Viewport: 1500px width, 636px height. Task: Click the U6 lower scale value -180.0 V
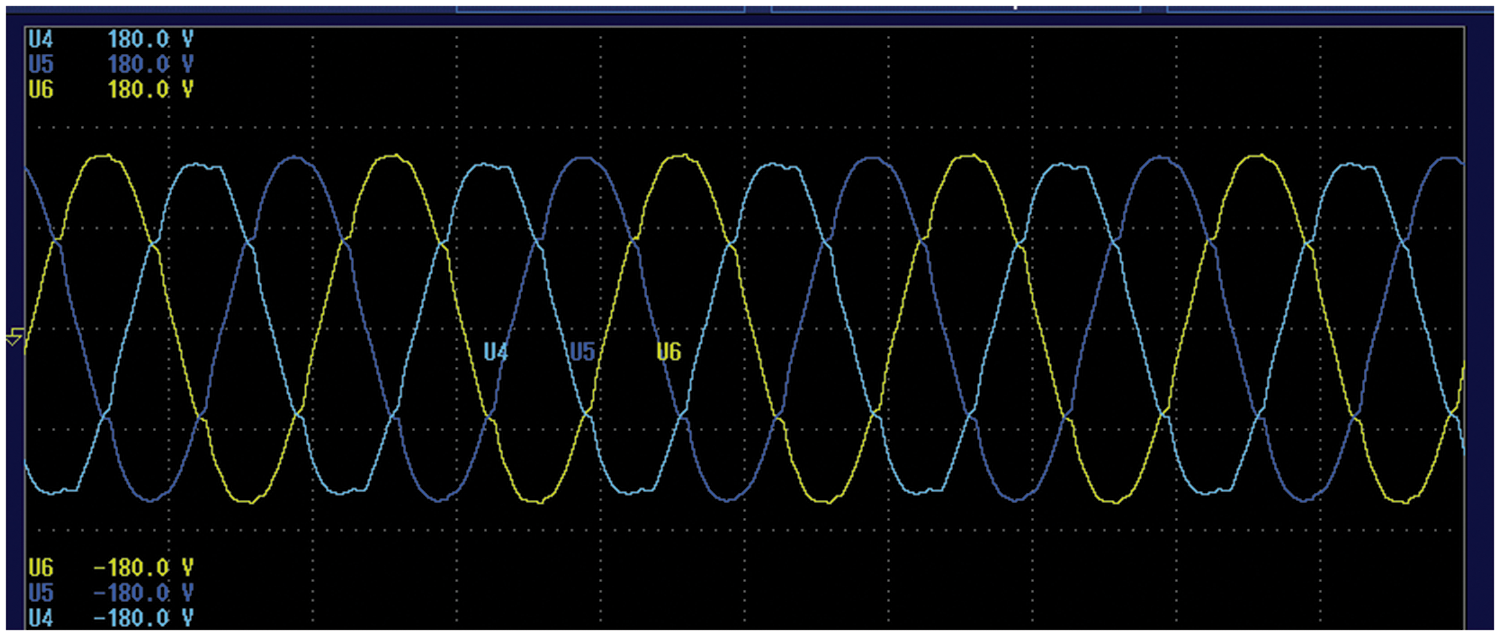(143, 567)
